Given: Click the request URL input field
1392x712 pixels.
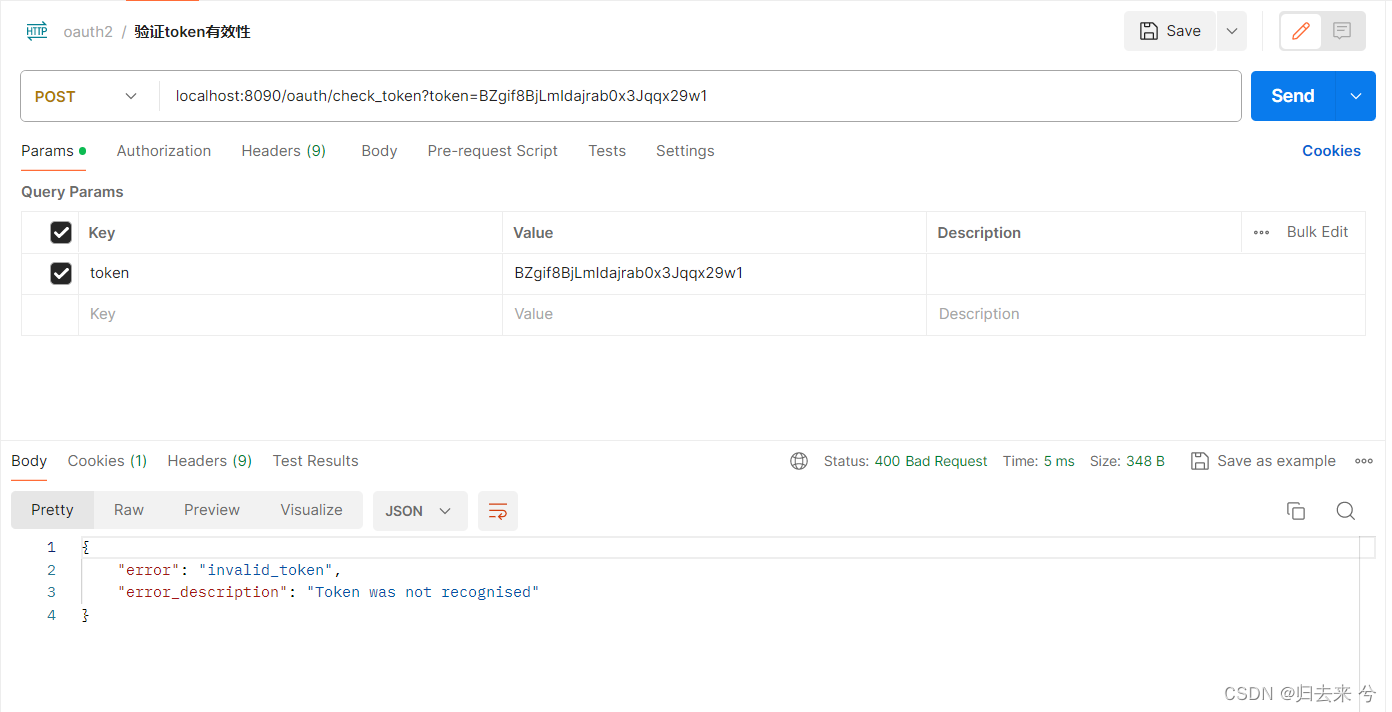Looking at the screenshot, I should point(600,96).
